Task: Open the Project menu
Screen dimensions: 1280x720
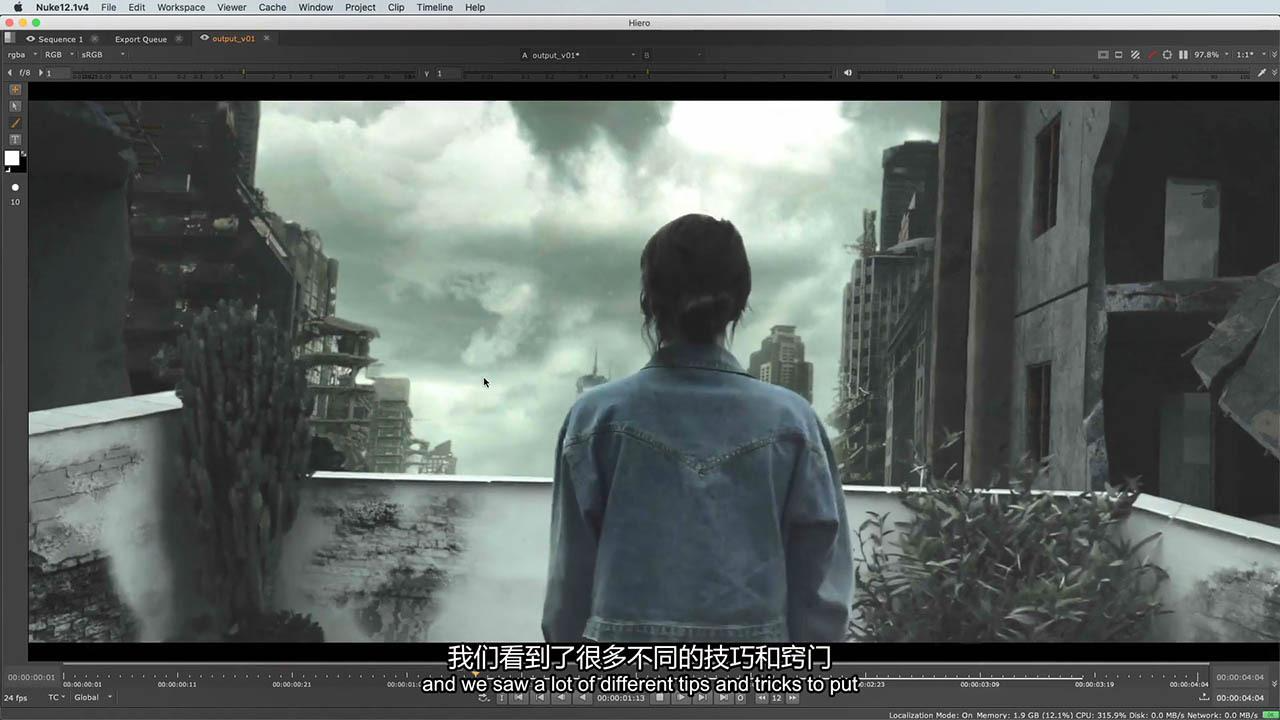Action: coord(360,7)
